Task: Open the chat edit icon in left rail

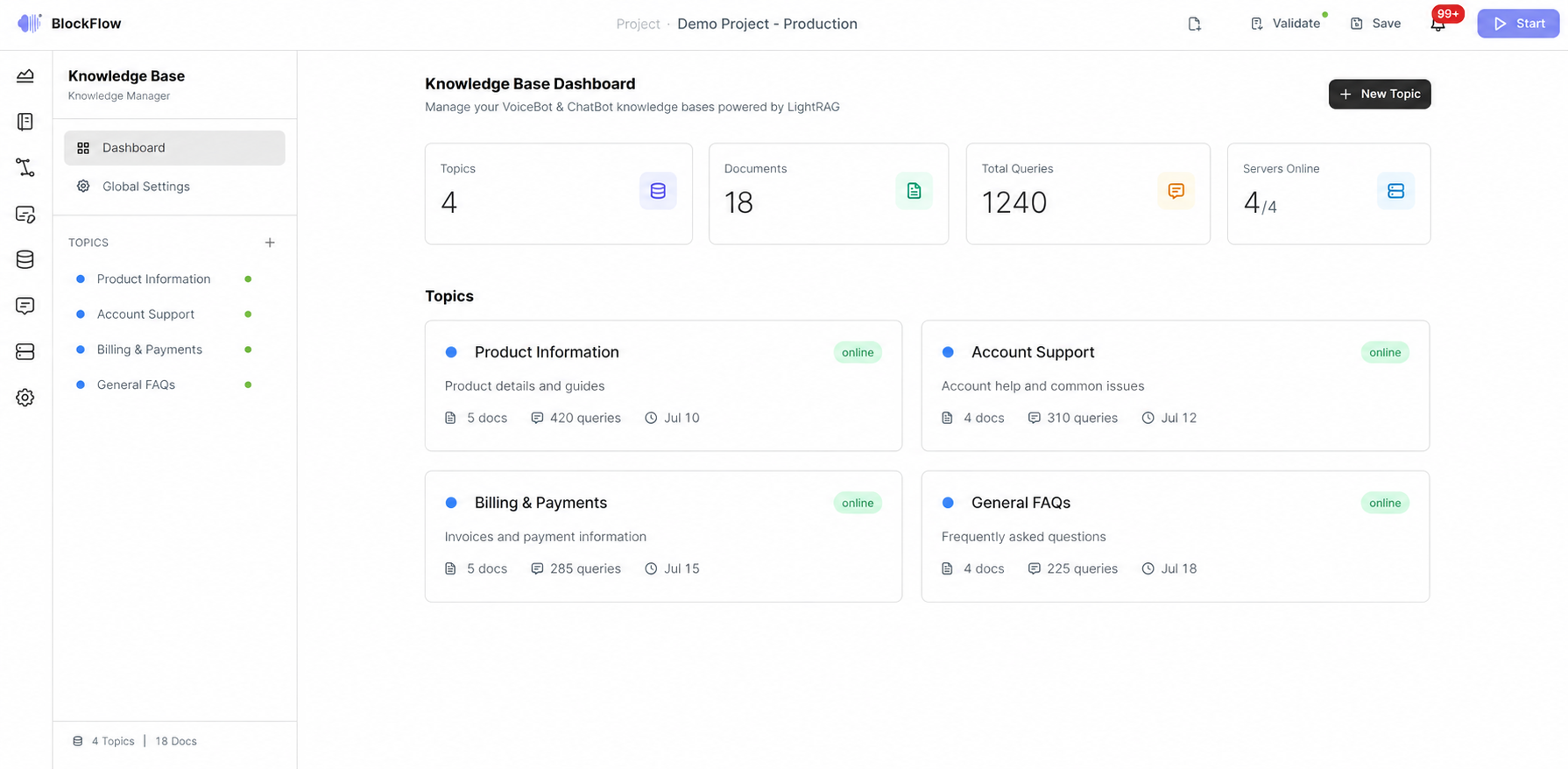Action: click(x=25, y=215)
